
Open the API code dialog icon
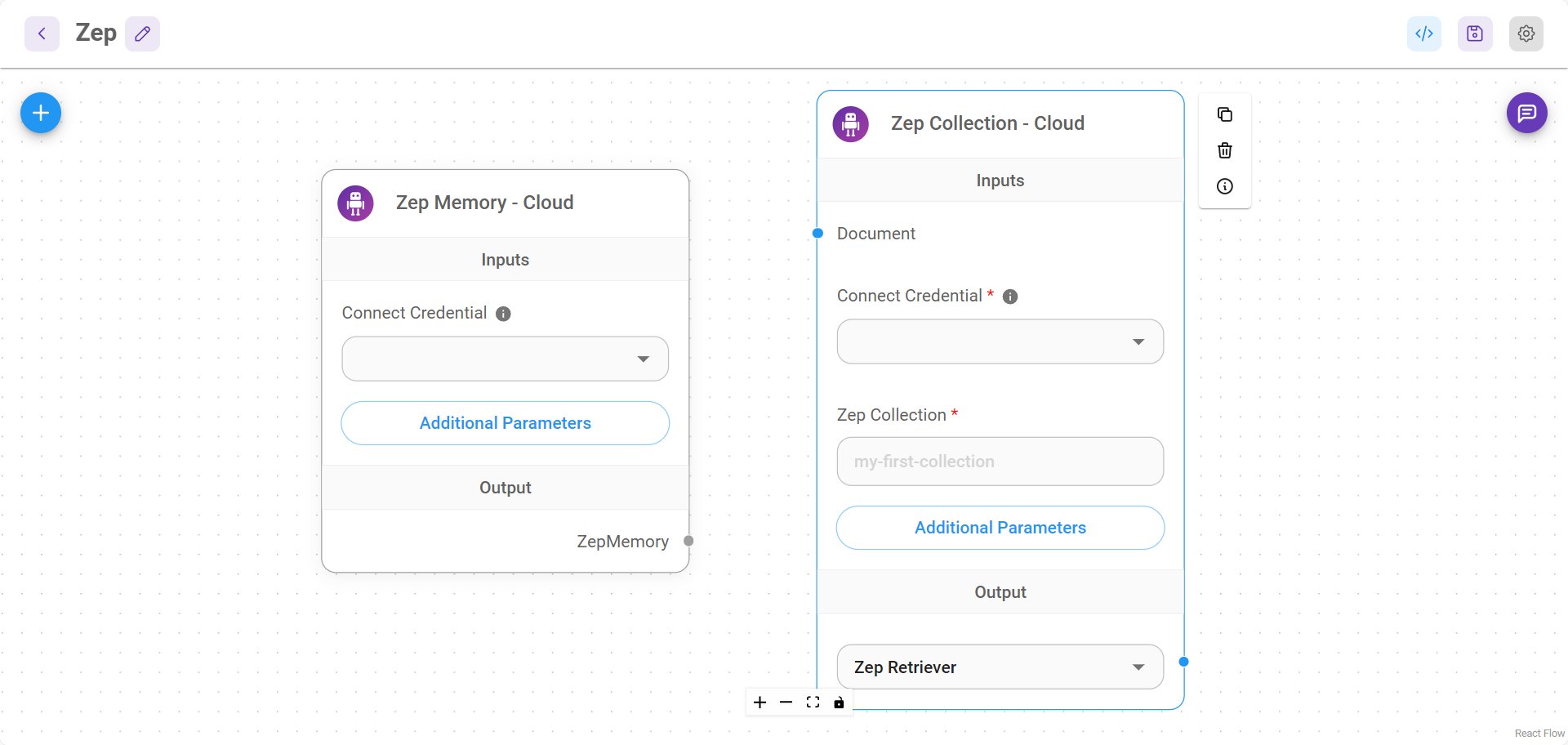(1424, 33)
